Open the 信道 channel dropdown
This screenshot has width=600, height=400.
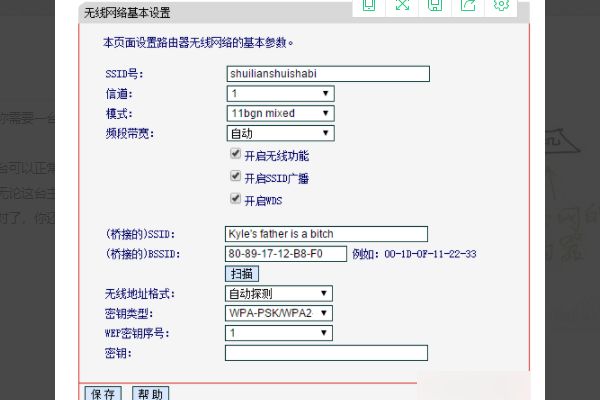280,93
